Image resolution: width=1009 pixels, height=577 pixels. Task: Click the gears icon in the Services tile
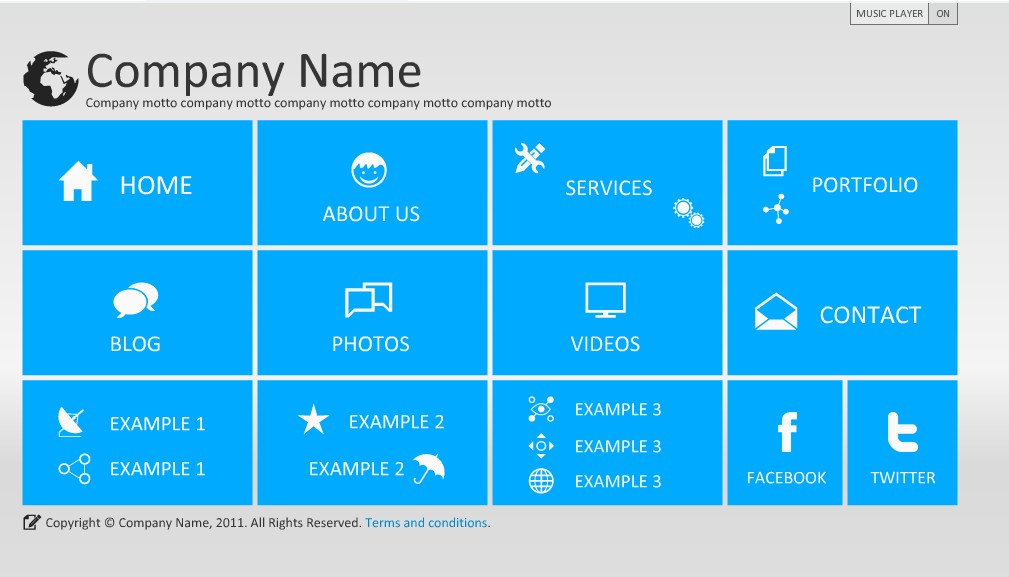688,212
